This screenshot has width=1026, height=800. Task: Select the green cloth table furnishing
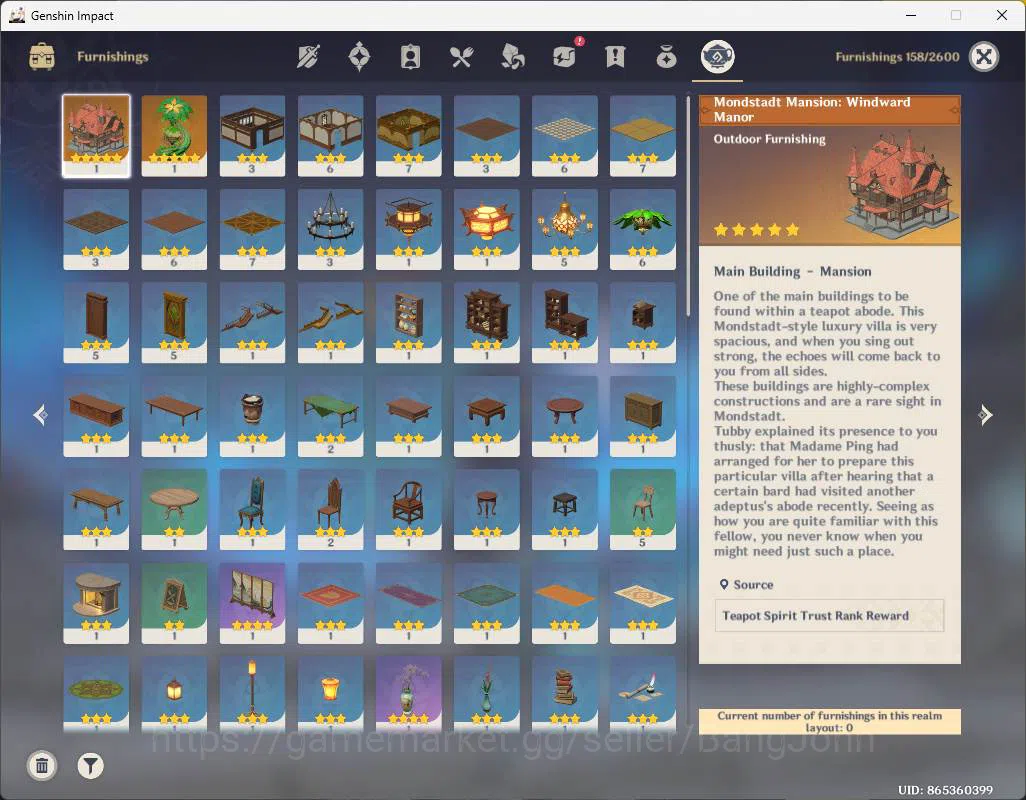tap(330, 416)
